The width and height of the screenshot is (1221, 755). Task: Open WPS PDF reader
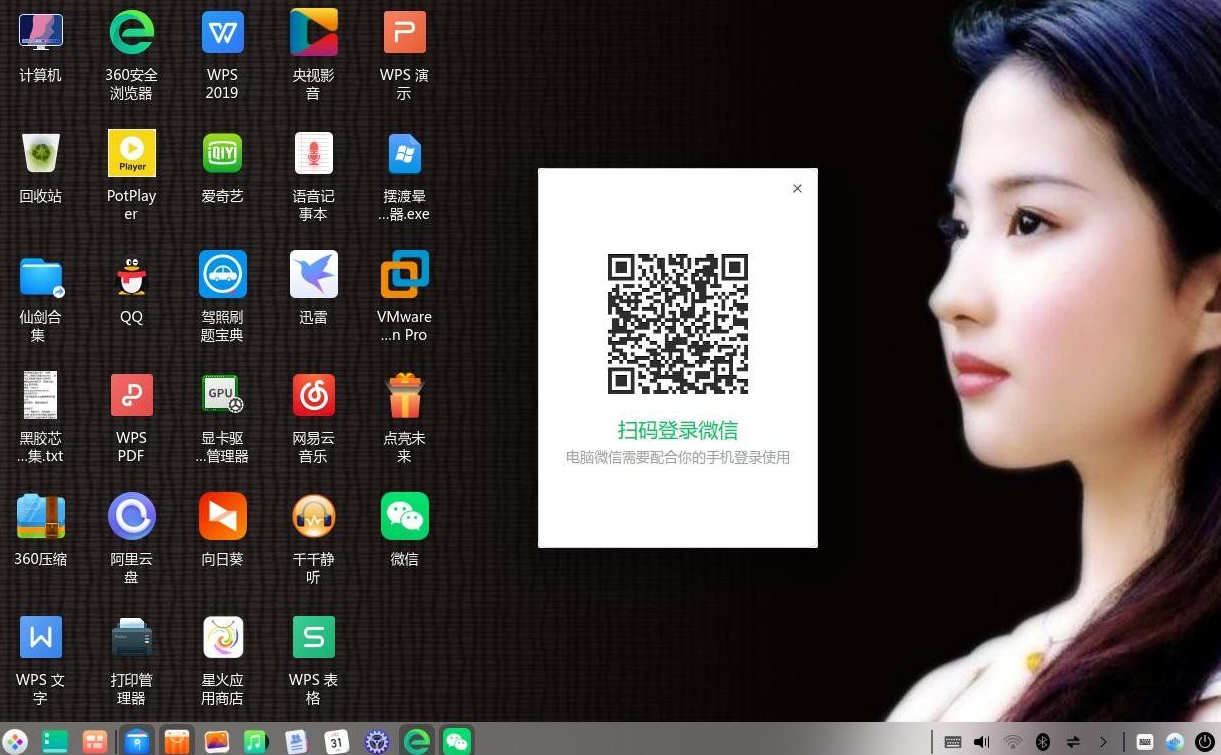(x=131, y=395)
